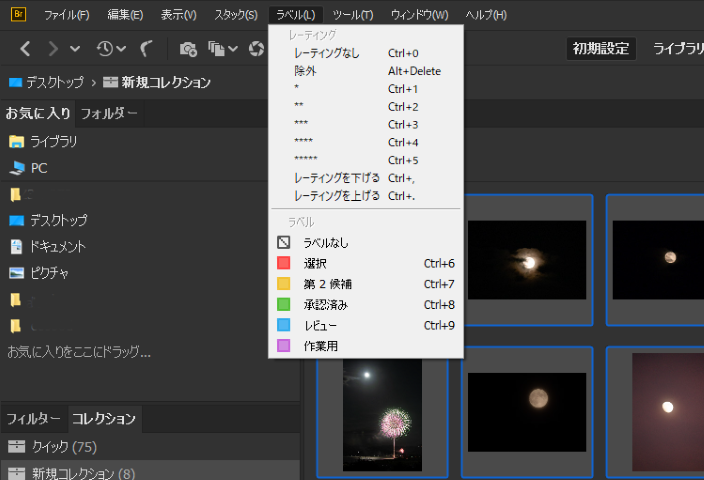This screenshot has width=704, height=480.
Task: Open the PC computer icon in favorites
Action: [16, 168]
